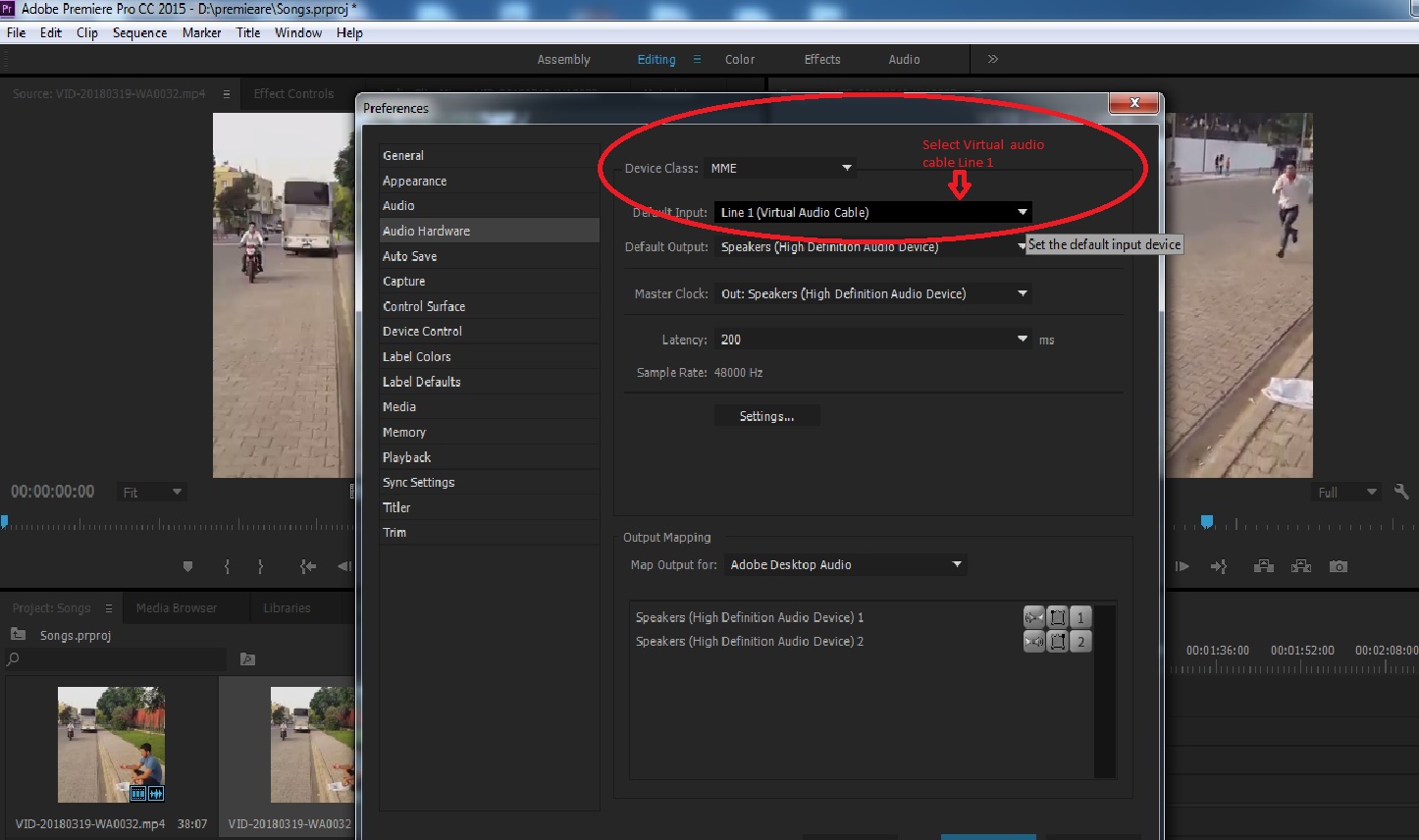Select General in the preferences list
Viewport: 1419px width, 840px height.
pos(489,155)
